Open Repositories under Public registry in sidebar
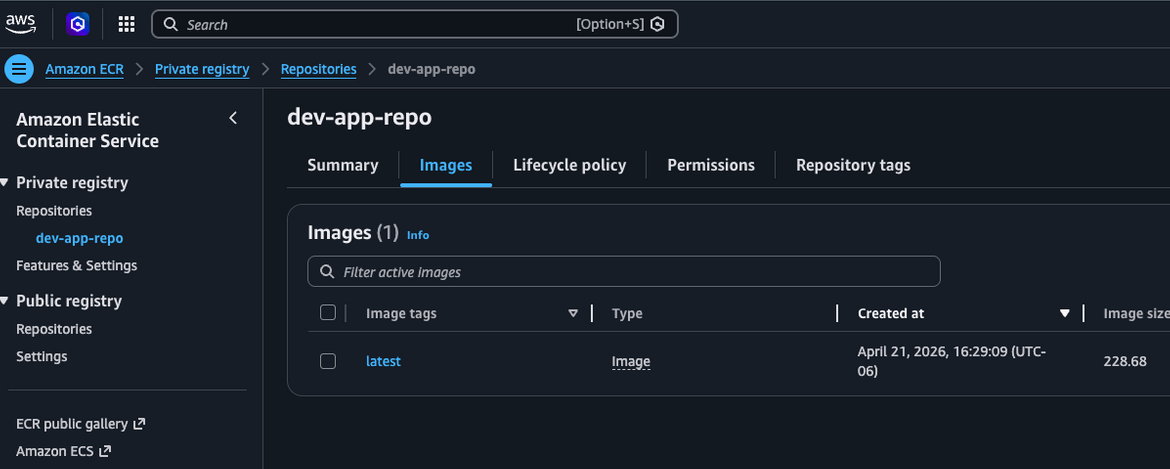The width and height of the screenshot is (1170, 469). pos(54,329)
